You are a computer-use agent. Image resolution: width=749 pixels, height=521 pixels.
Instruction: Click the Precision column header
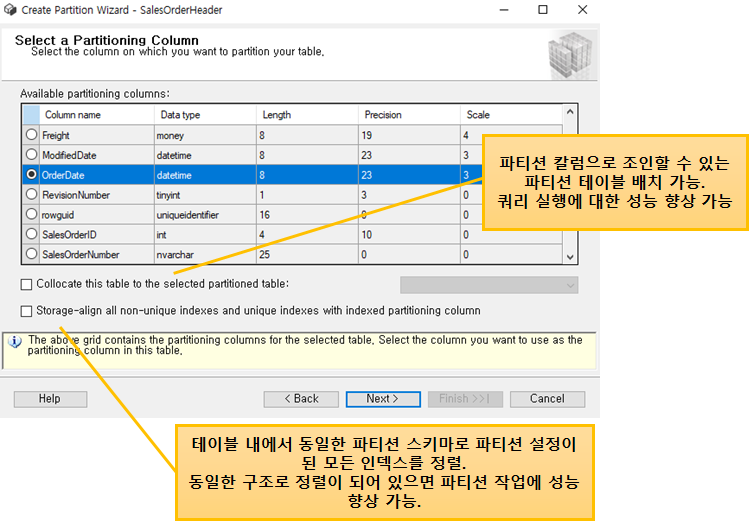[409, 115]
